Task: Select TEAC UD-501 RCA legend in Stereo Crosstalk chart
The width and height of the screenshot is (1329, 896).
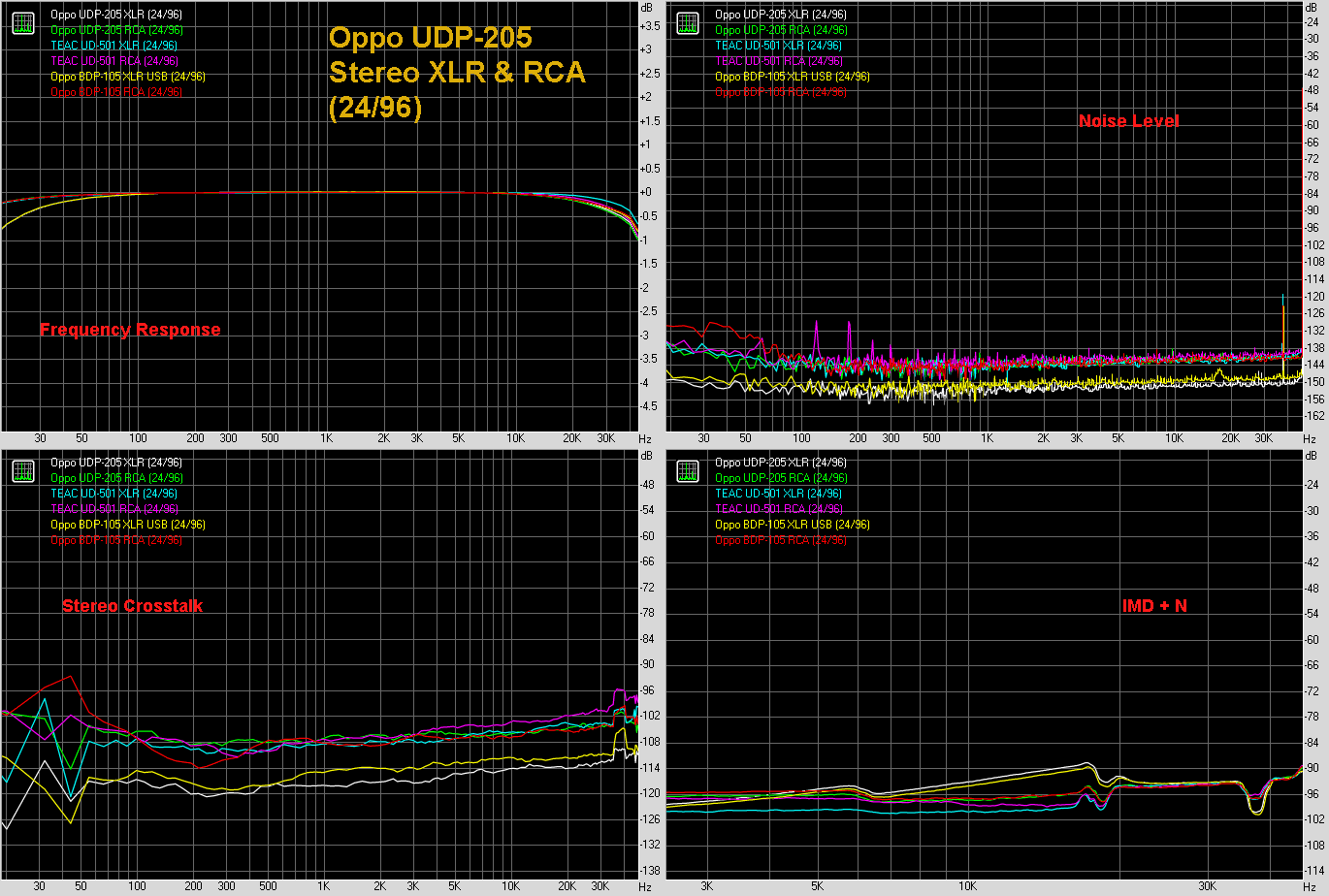Action: pyautogui.click(x=114, y=509)
